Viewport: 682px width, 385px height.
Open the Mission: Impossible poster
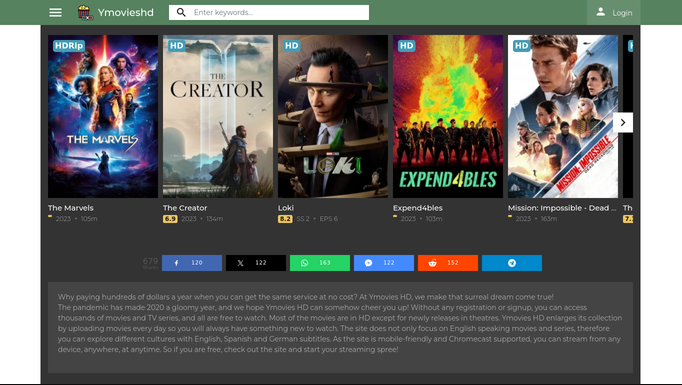point(563,117)
